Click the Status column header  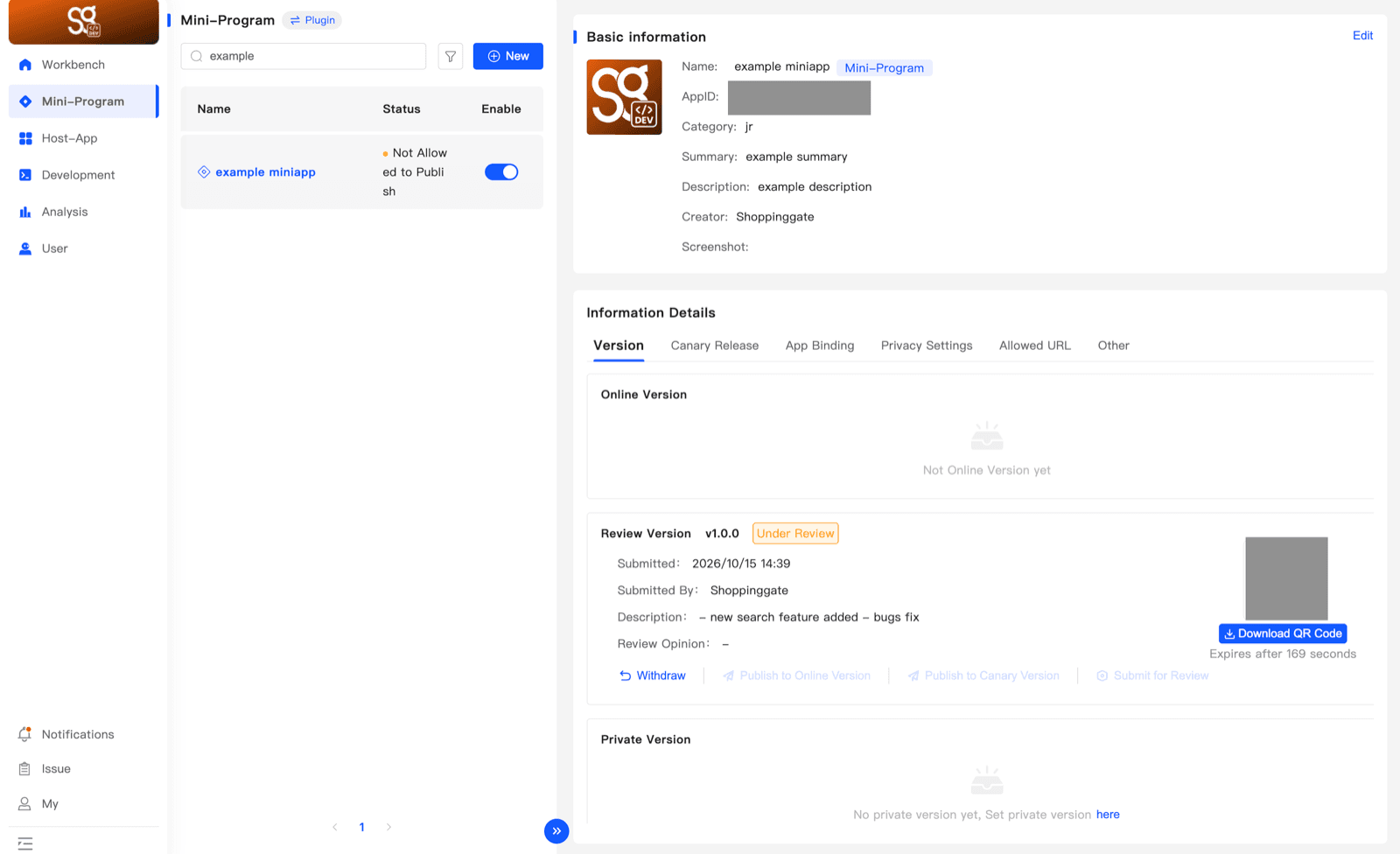point(402,109)
